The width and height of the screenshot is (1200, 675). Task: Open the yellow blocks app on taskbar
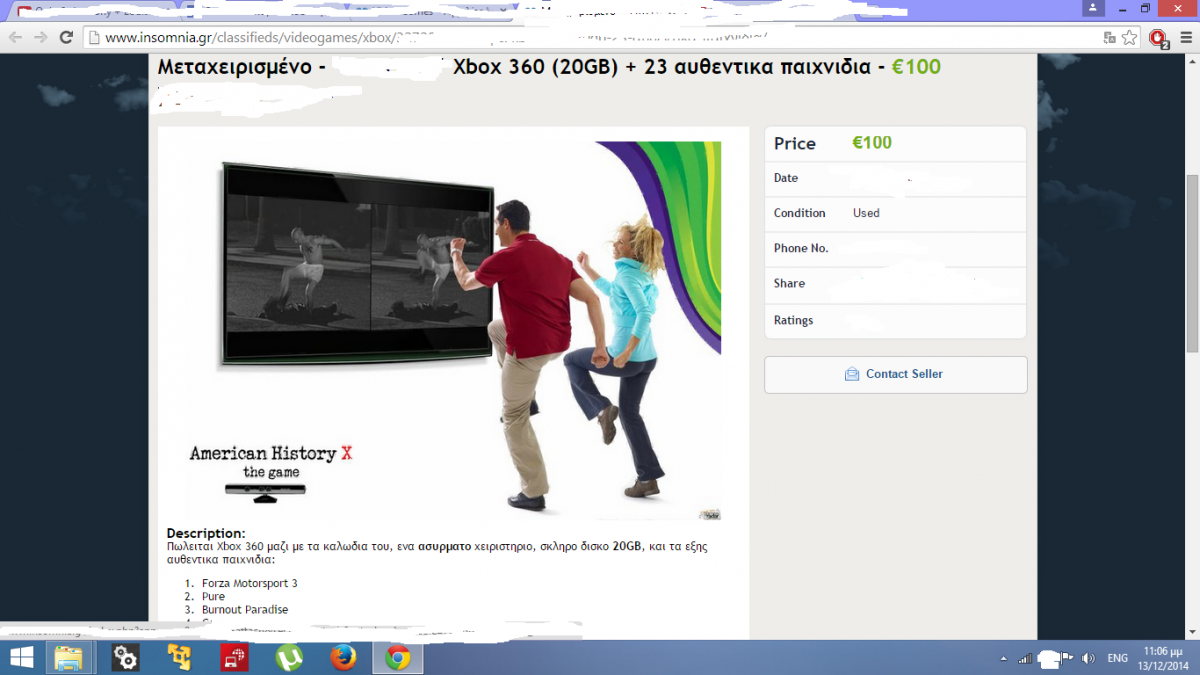tap(180, 658)
